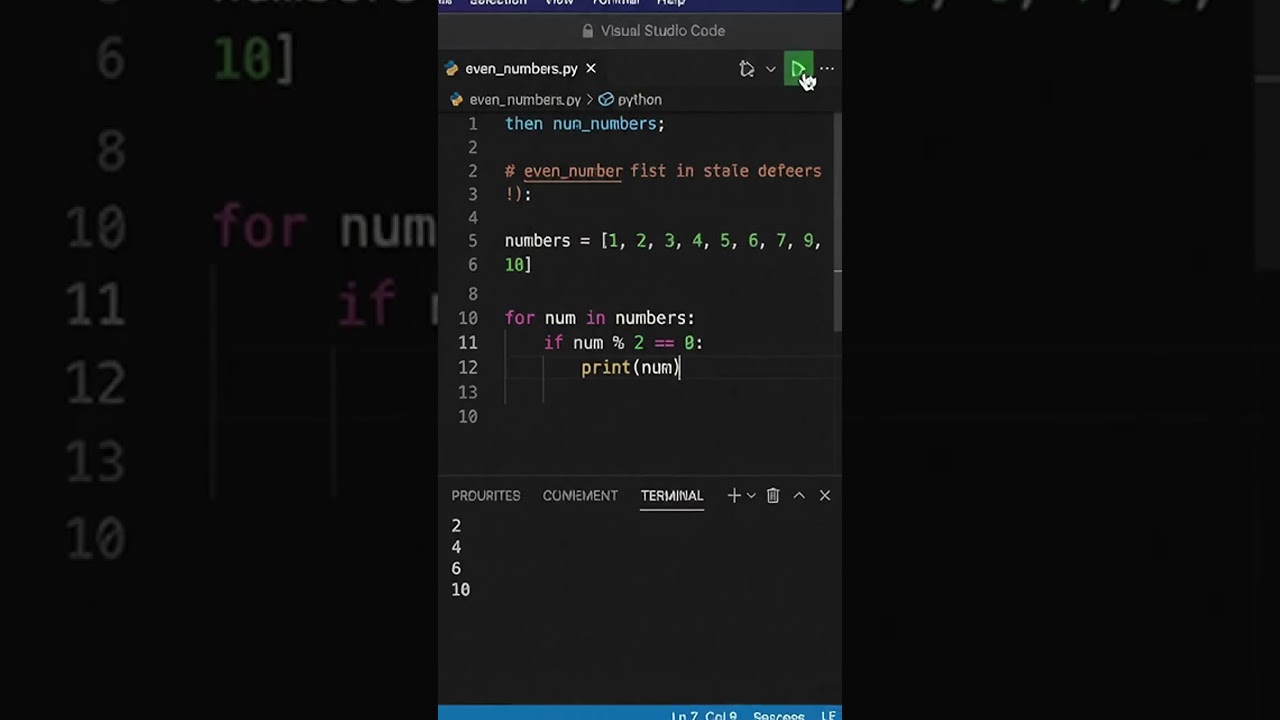Viewport: 1280px width, 720px height.
Task: Select the even_numbers.py editor tab
Action: [x=521, y=68]
